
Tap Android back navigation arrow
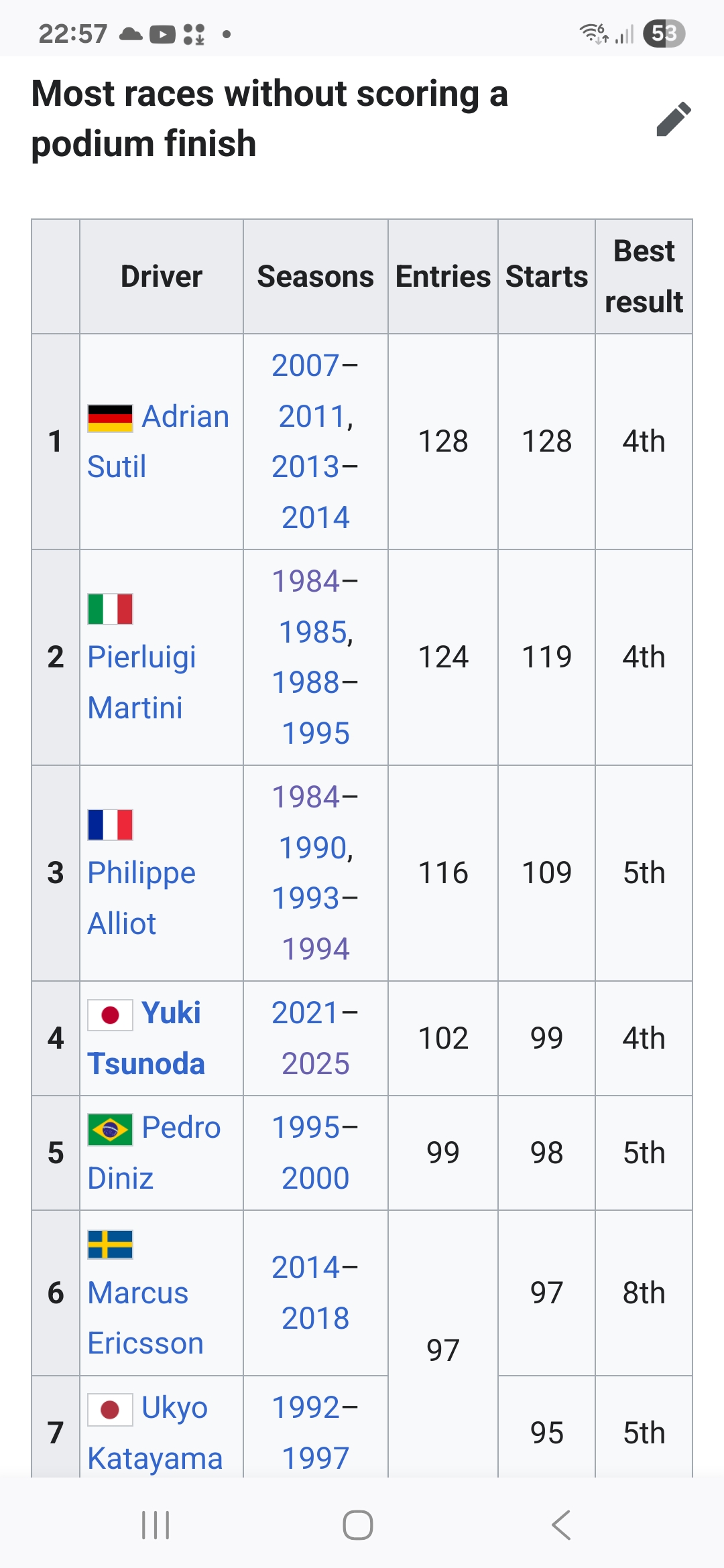click(x=561, y=1525)
